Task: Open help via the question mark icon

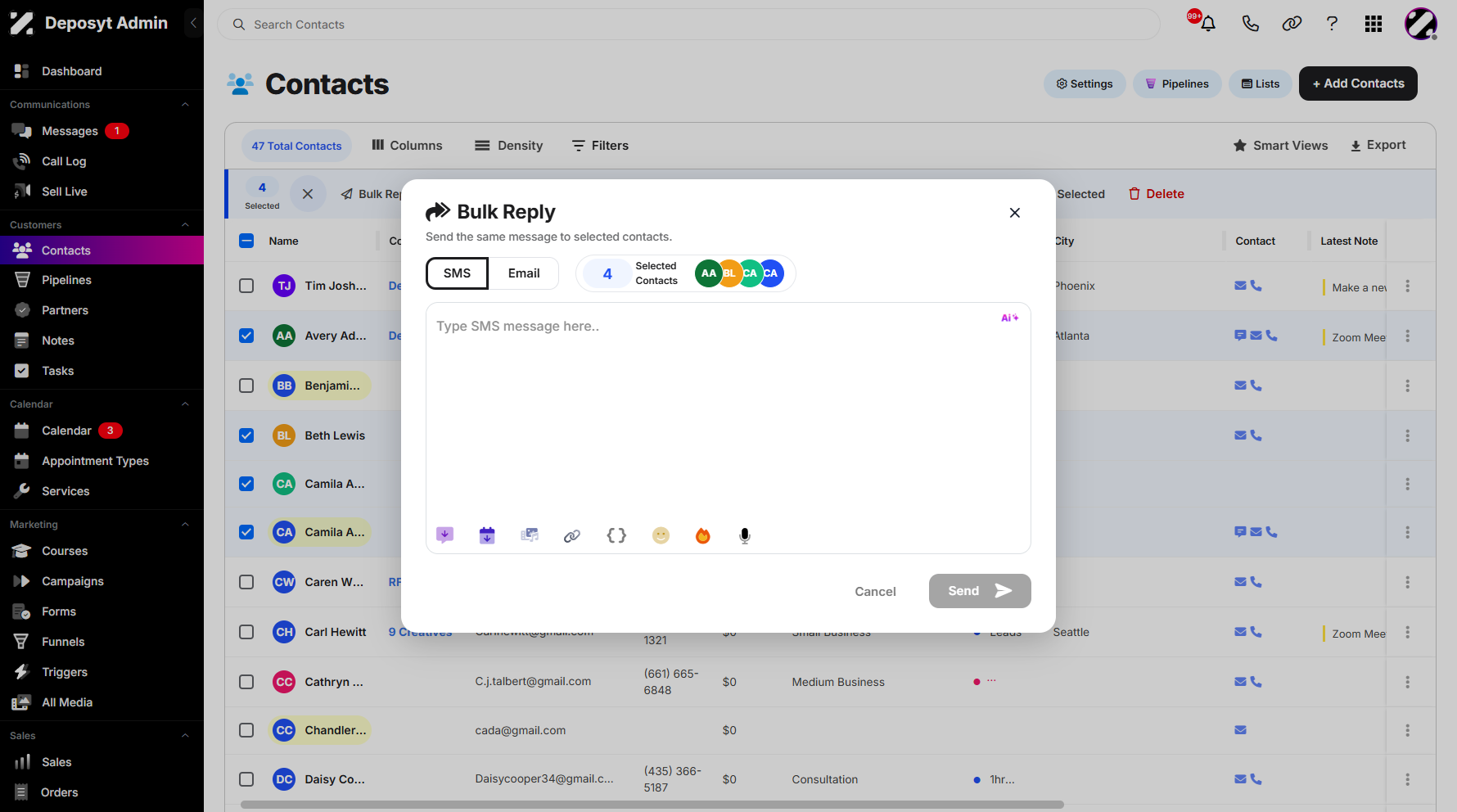Action: pyautogui.click(x=1333, y=24)
